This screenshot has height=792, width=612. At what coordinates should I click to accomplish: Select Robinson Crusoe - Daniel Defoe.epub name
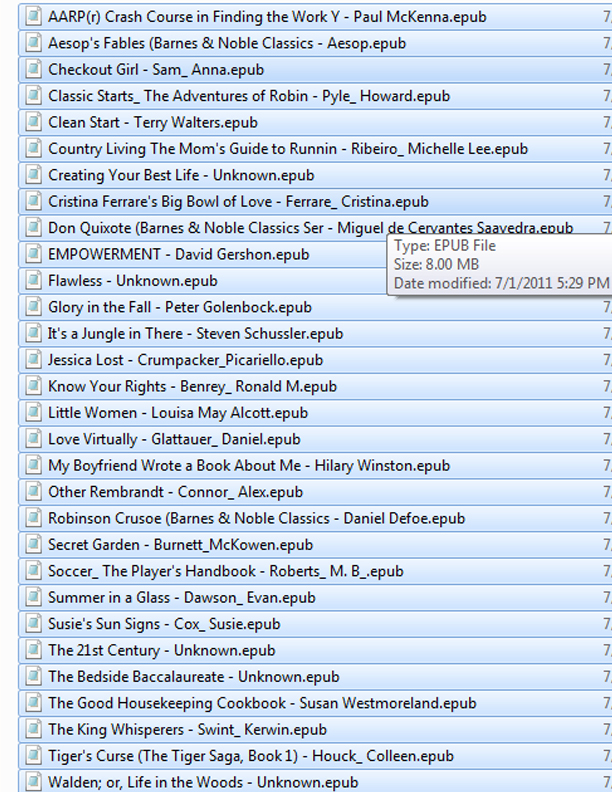coord(257,518)
